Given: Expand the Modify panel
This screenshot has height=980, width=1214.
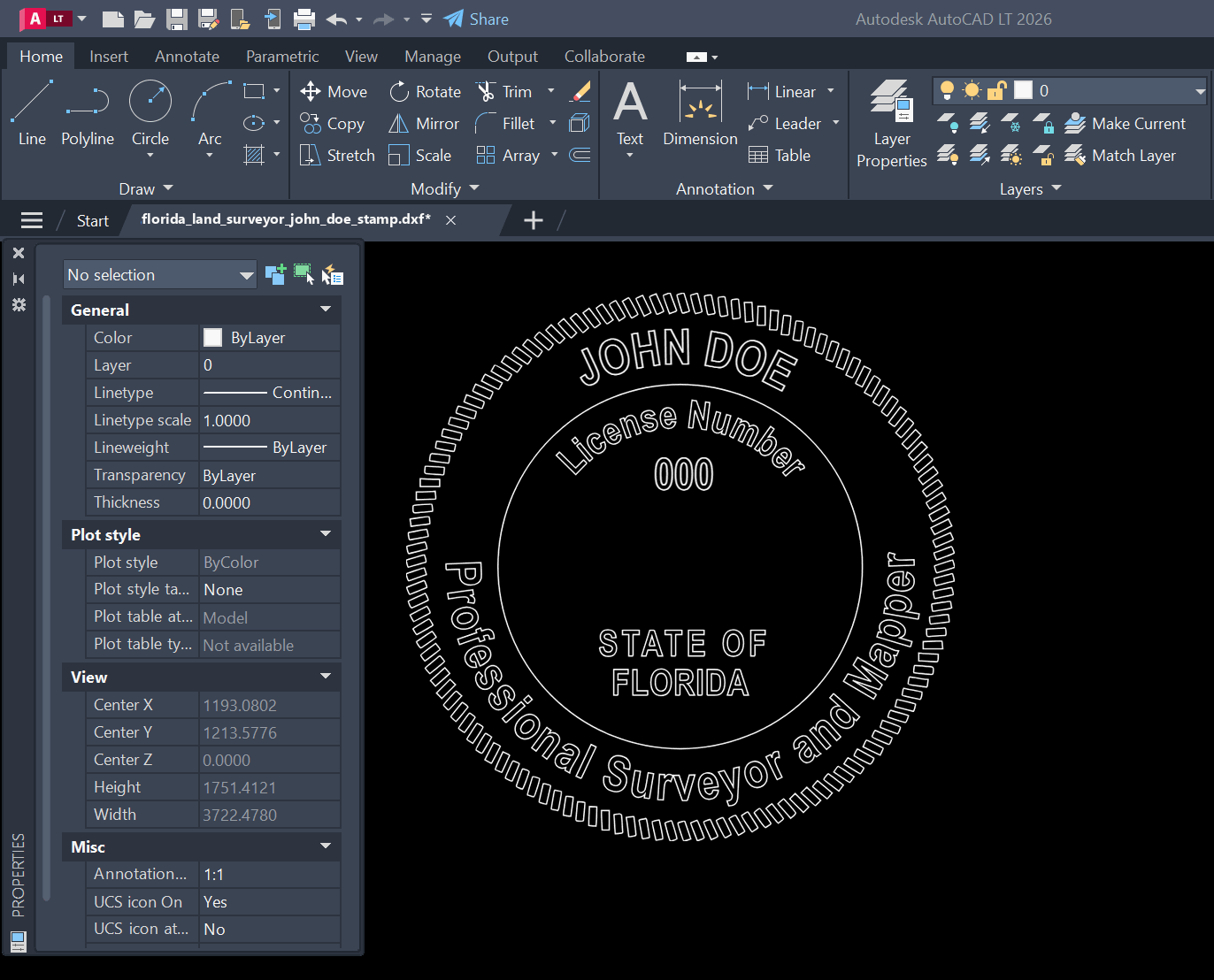Looking at the screenshot, I should click(445, 188).
